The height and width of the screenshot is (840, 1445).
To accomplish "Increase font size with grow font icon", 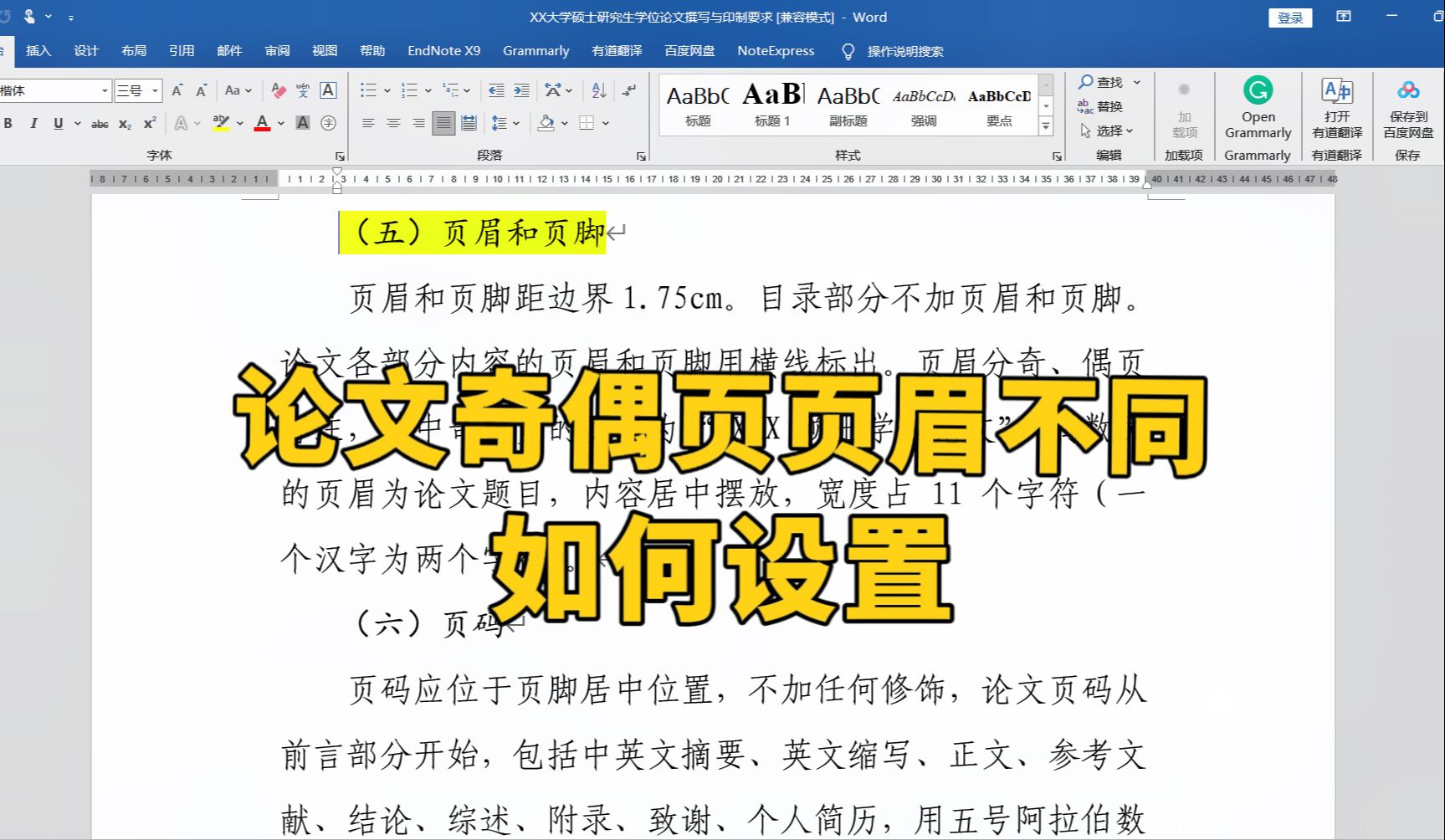I will [x=177, y=90].
